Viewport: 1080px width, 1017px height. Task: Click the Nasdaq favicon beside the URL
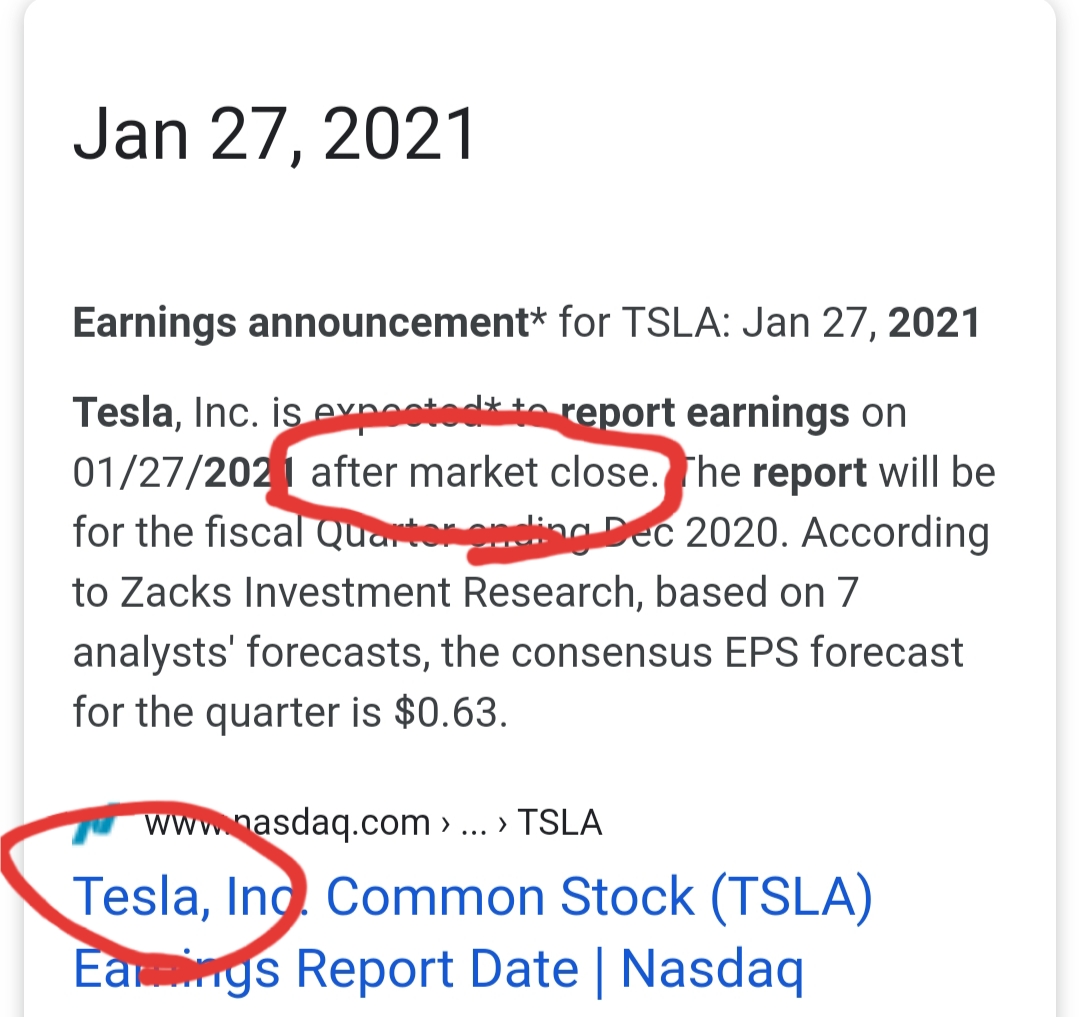tap(96, 823)
